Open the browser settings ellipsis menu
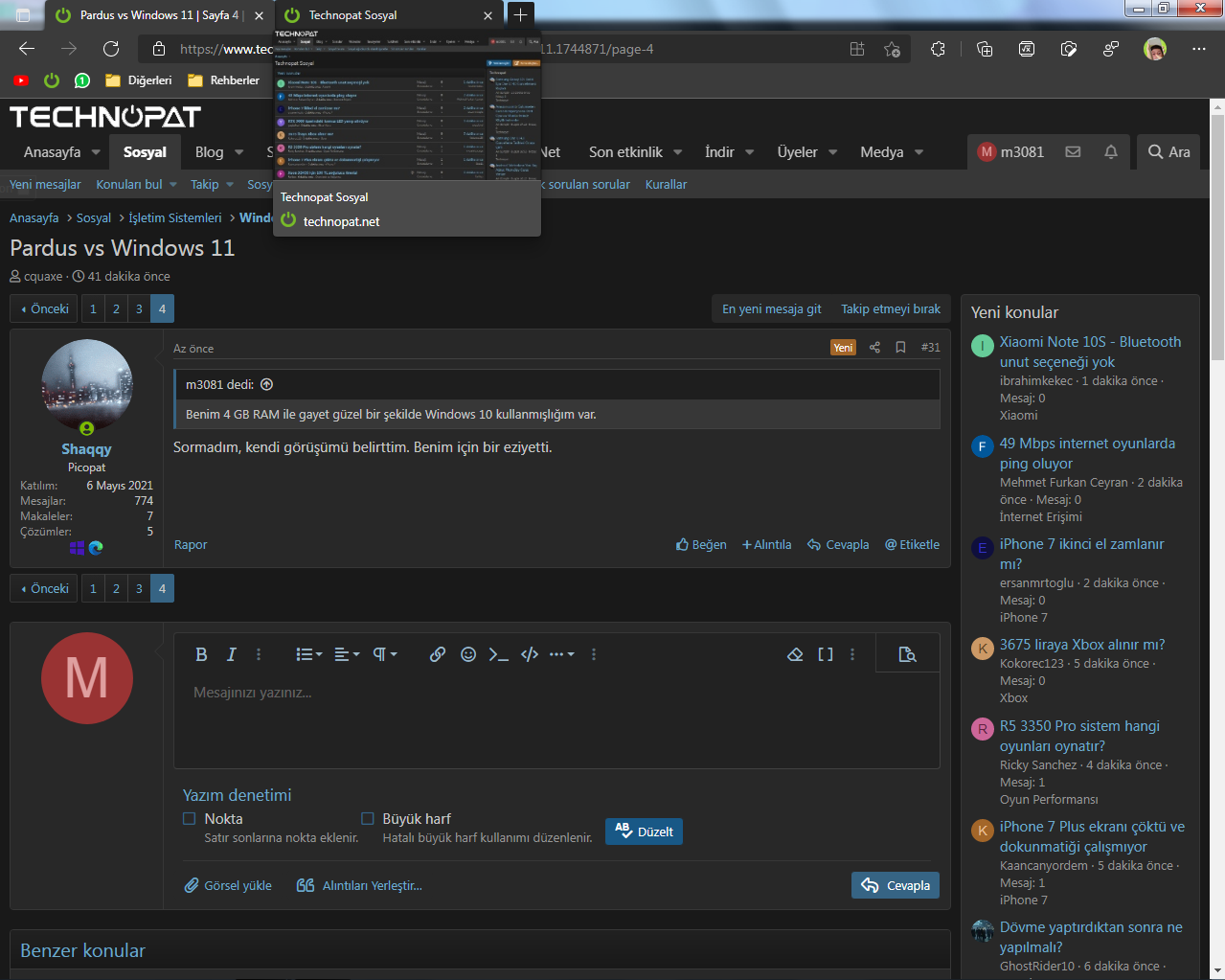This screenshot has height=980, width=1225. [1198, 49]
